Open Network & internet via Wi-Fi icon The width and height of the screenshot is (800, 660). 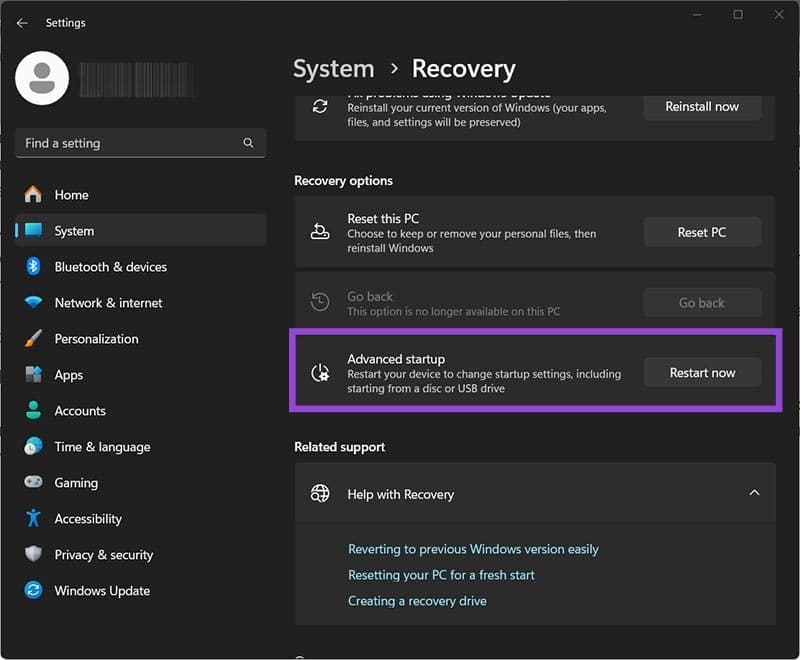(x=33, y=303)
